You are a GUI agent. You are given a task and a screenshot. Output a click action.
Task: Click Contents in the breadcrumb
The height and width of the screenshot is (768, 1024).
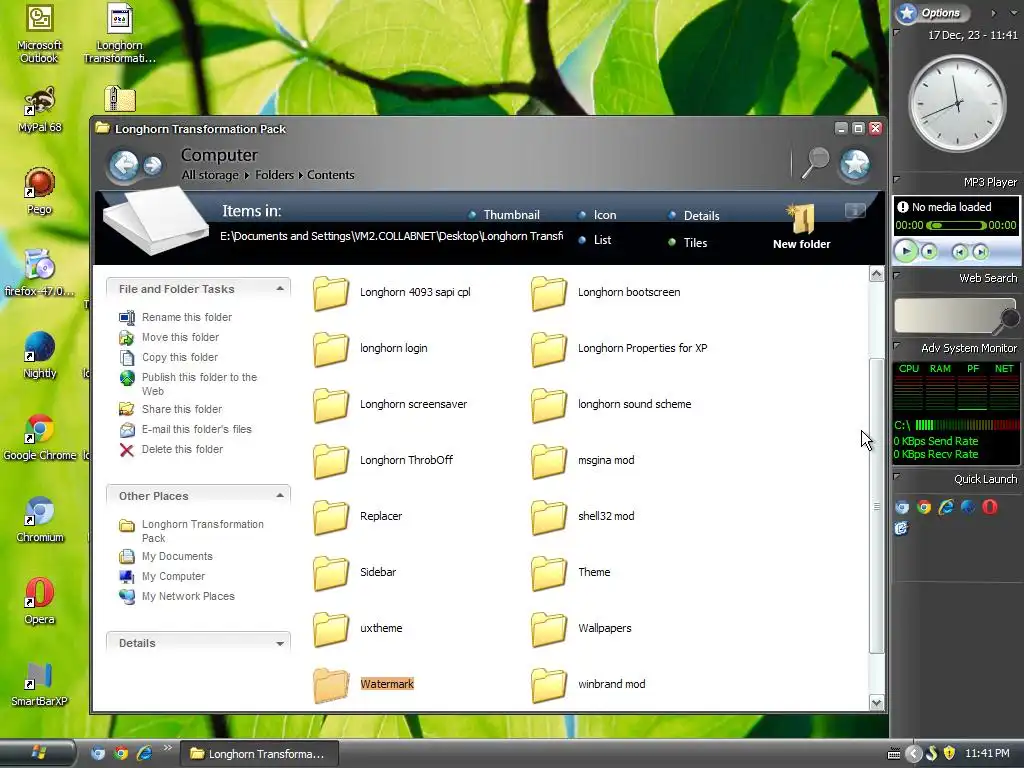pyautogui.click(x=330, y=175)
